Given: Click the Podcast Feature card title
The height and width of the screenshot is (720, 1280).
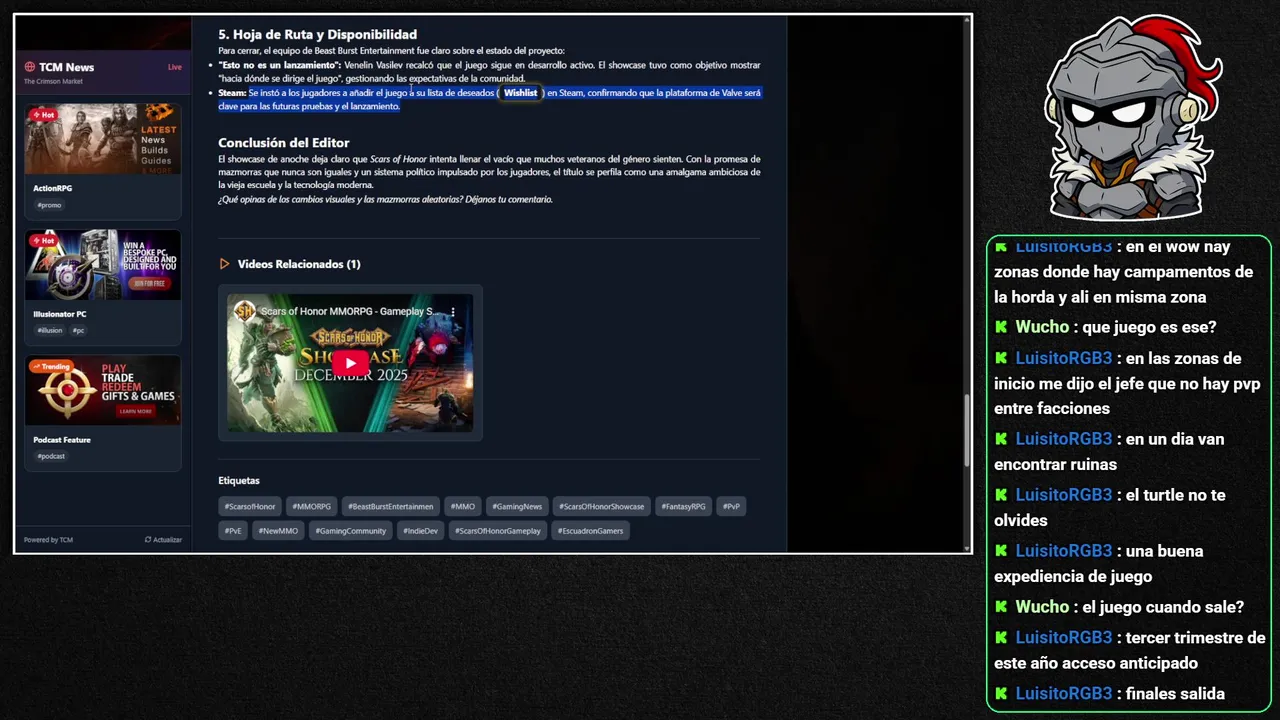Looking at the screenshot, I should (x=62, y=440).
